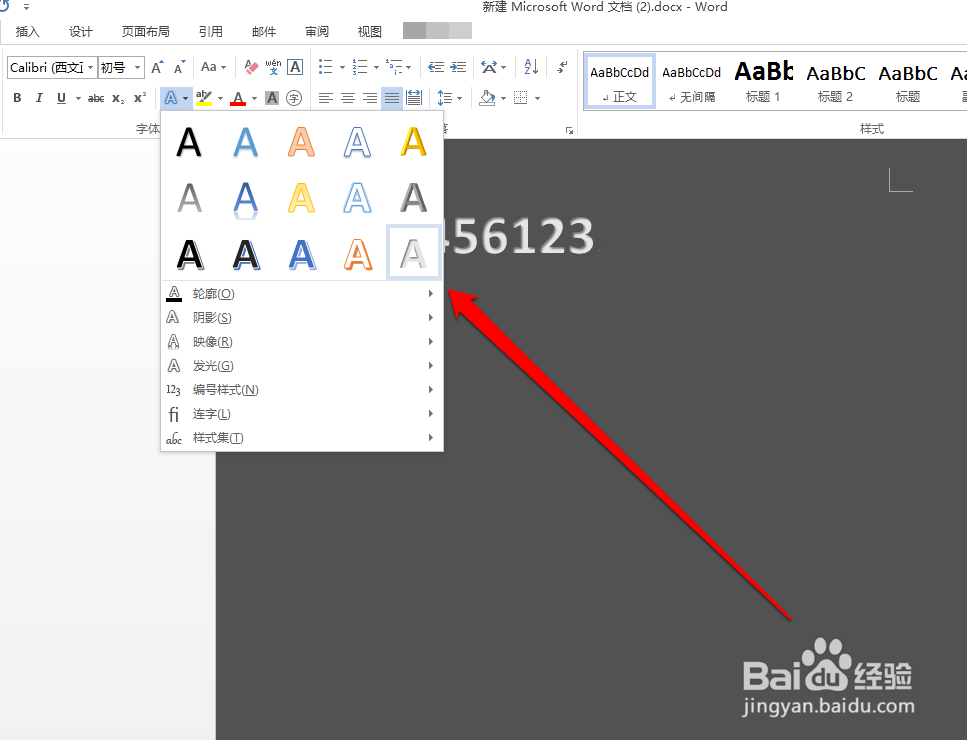The width and height of the screenshot is (967, 740).
Task: Apply the 标题 2 style
Action: pos(836,81)
